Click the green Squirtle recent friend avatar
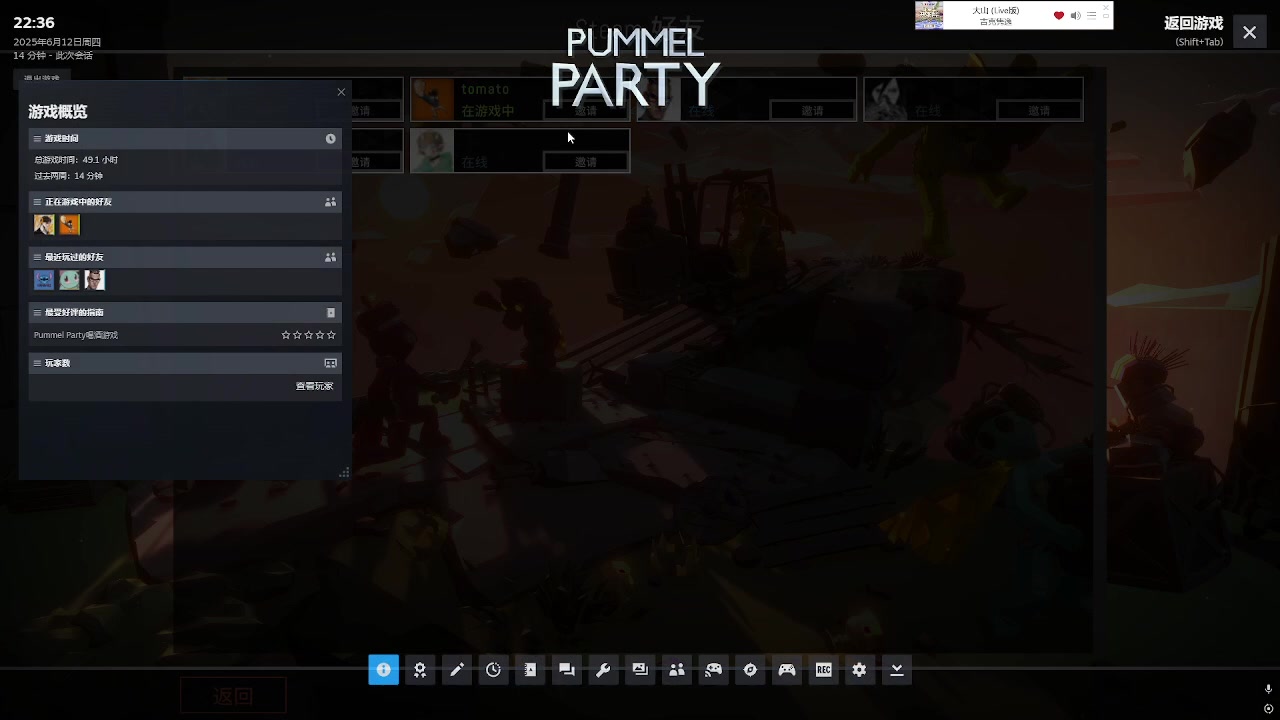 [69, 280]
